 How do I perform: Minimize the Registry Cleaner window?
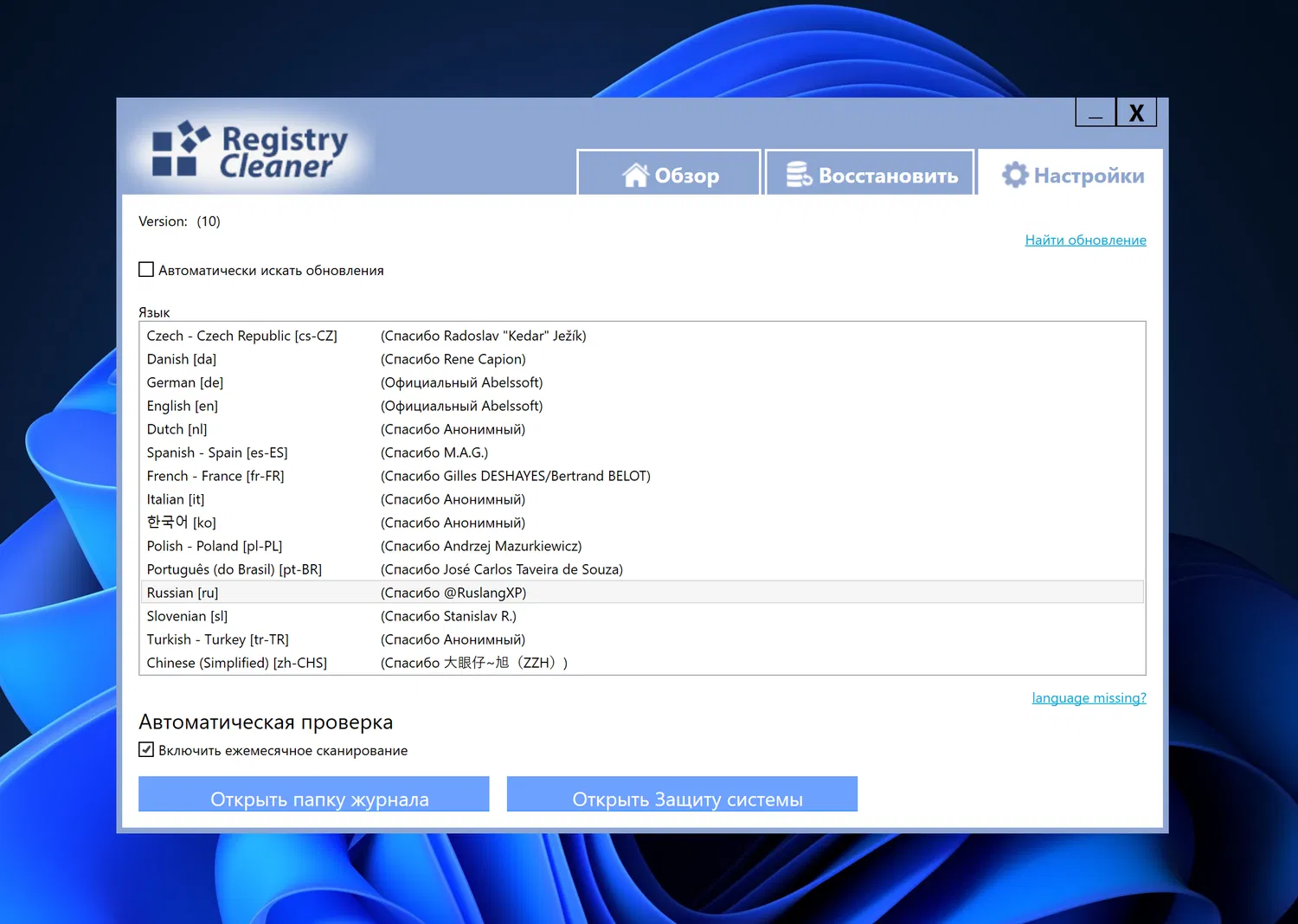coord(1096,112)
